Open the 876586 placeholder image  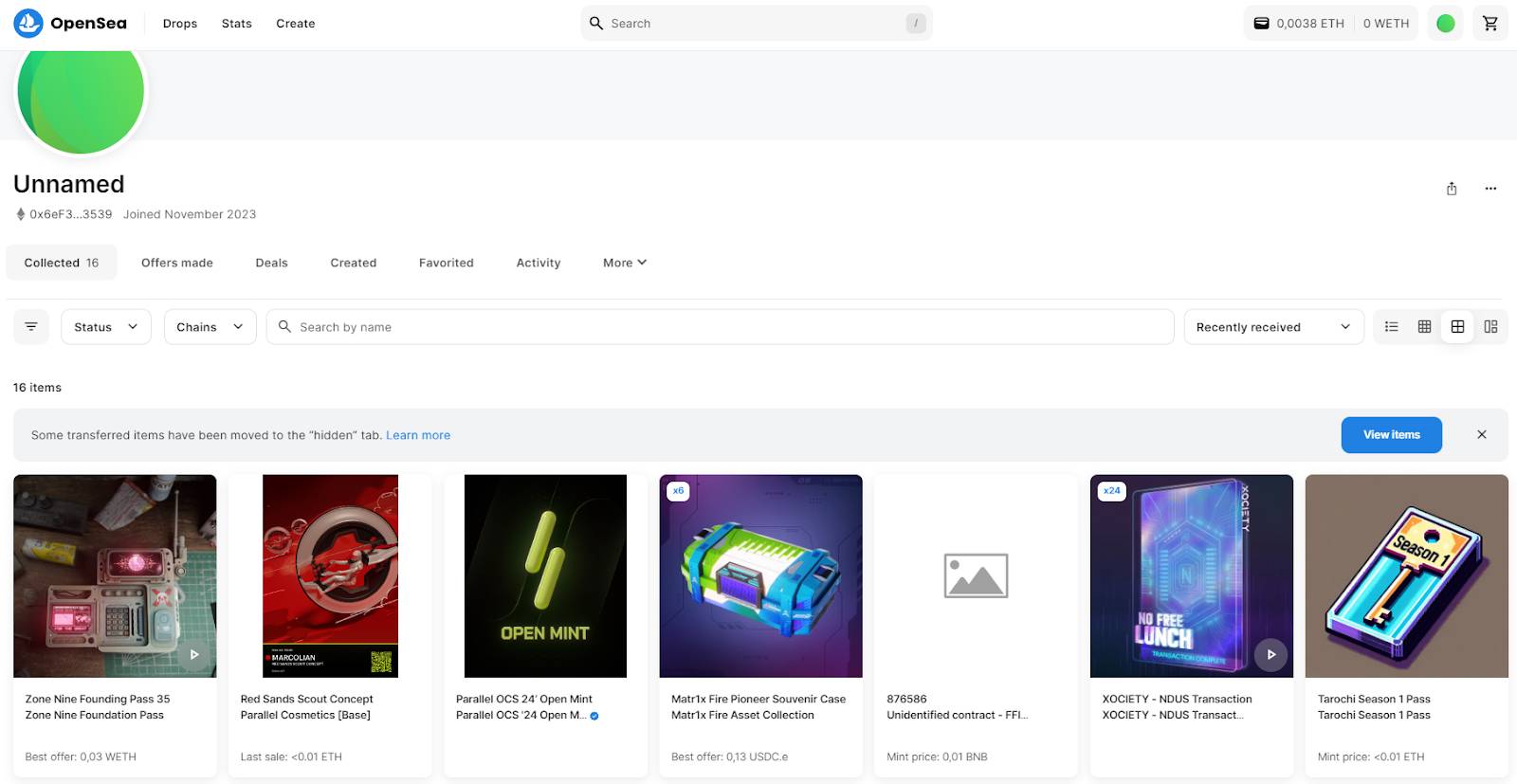coord(976,575)
